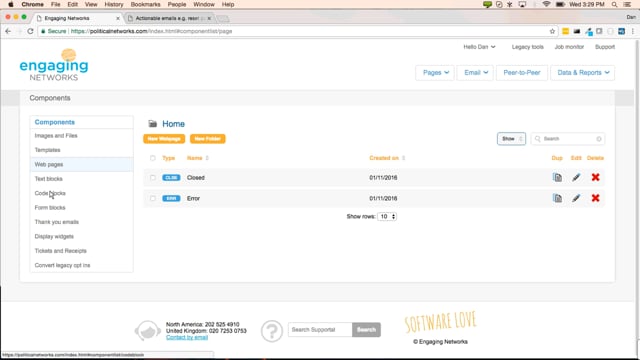Edit the Error web page with pencil icon
The height and width of the screenshot is (360, 640).
[576, 198]
